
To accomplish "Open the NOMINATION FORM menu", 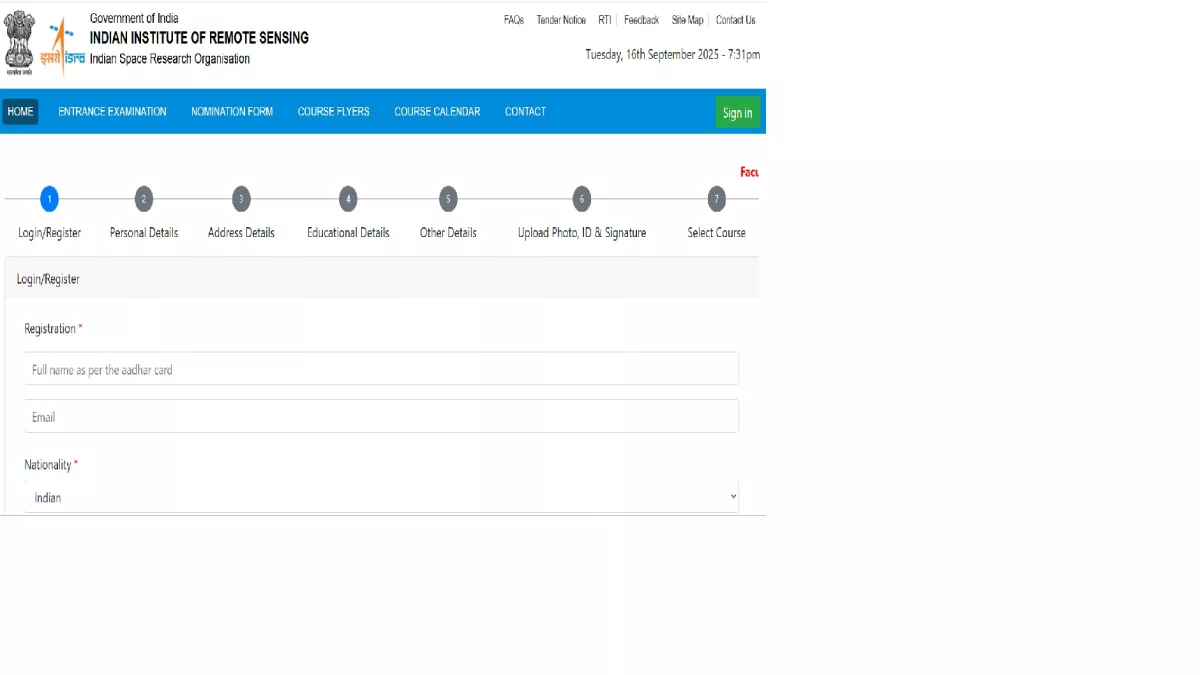I will pyautogui.click(x=232, y=111).
